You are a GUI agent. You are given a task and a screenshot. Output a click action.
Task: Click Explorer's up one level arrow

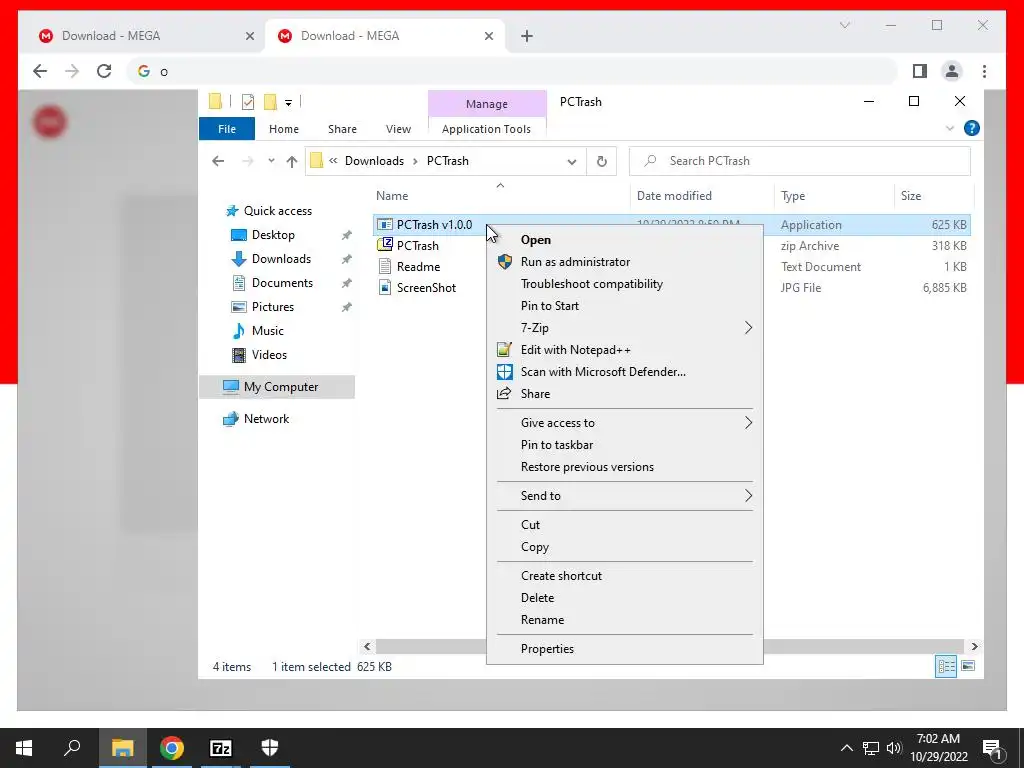tap(292, 161)
